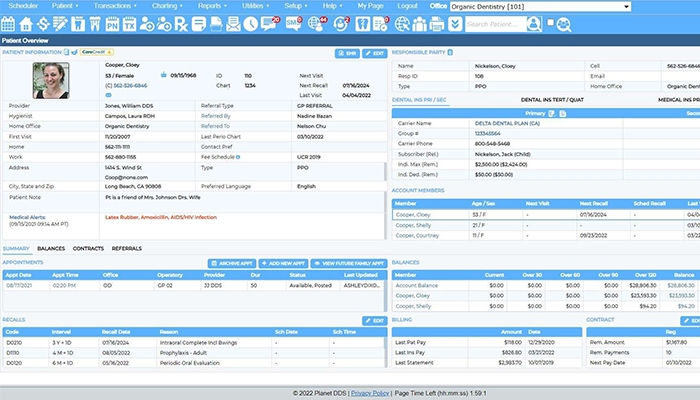
Task: Open the Office selection dropdown
Action: [x=540, y=6]
